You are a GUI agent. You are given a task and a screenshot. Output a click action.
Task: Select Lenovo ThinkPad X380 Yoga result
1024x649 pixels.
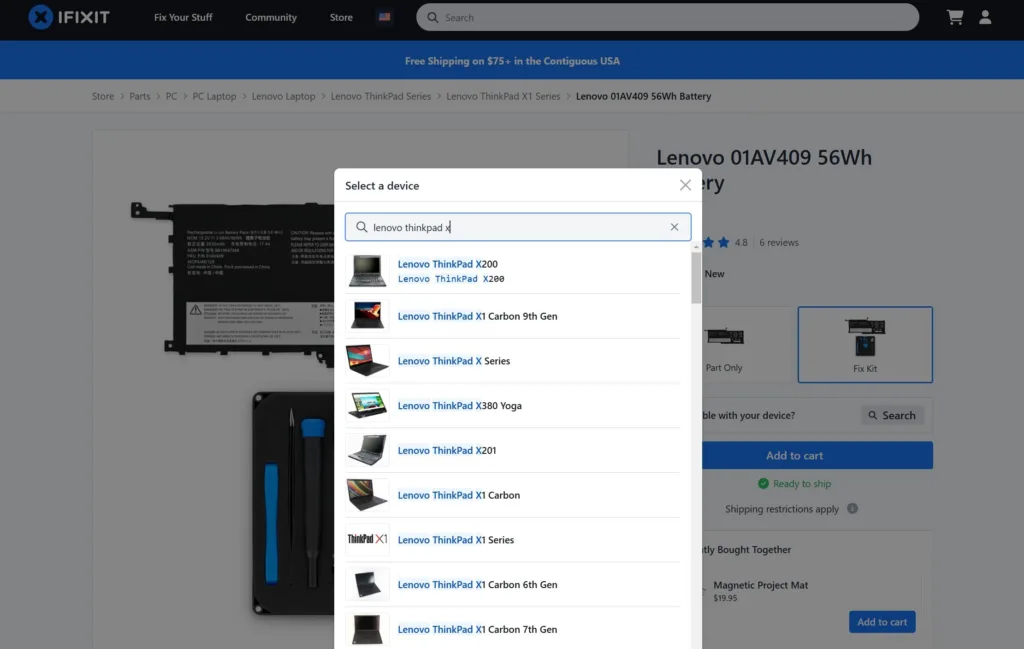pos(513,405)
